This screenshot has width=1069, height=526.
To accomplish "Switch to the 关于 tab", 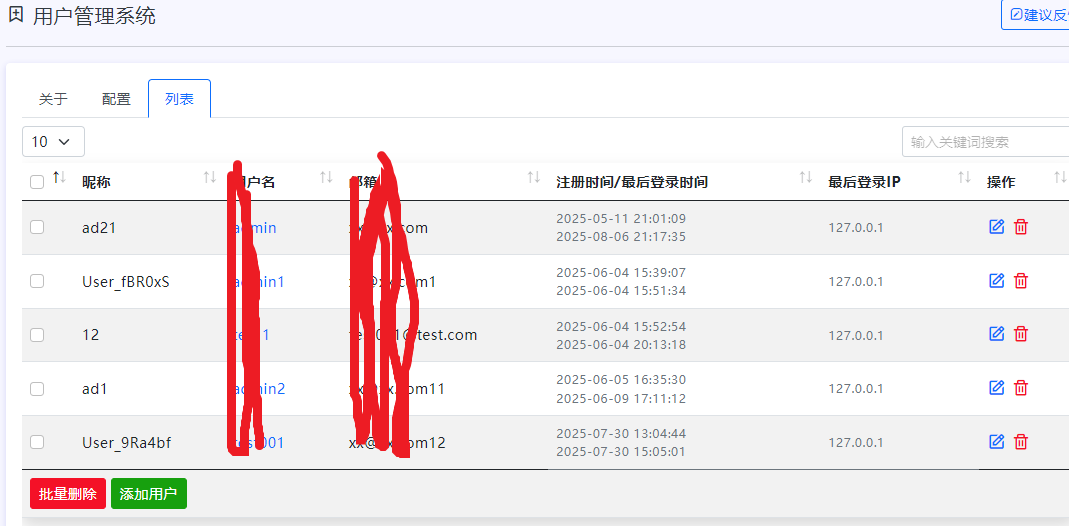I will [x=53, y=99].
